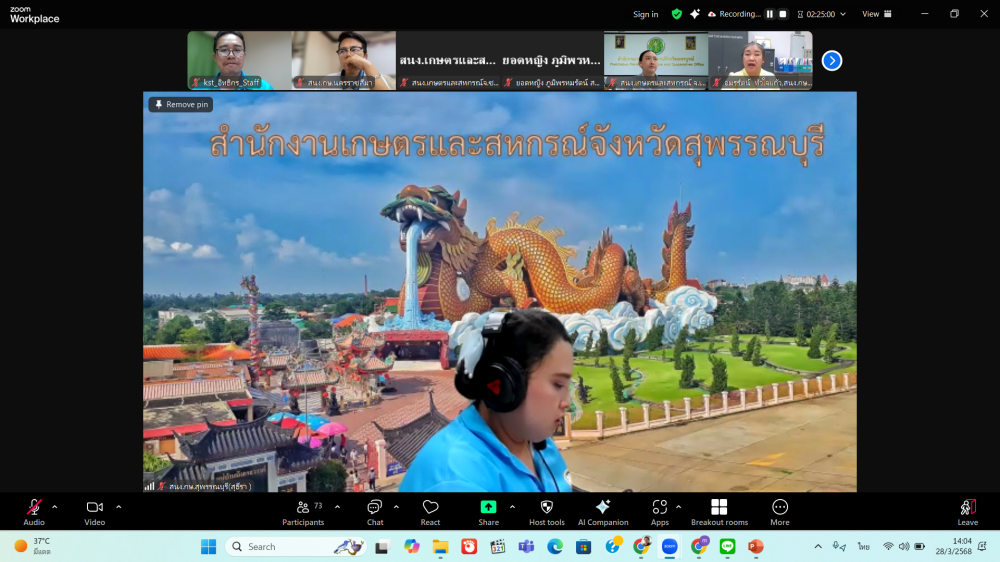1000x562 pixels.
Task: Click the green encryption shield icon
Action: pos(677,14)
